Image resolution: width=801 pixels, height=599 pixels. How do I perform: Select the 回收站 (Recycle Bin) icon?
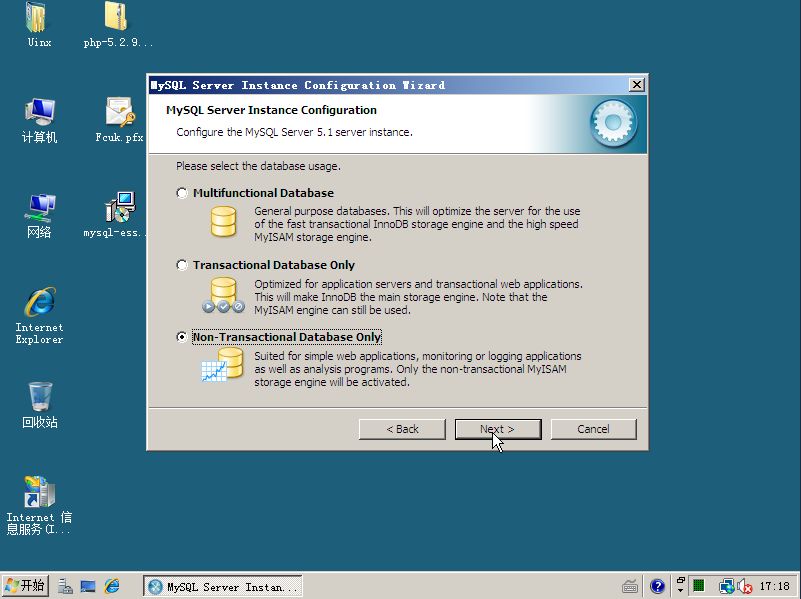pos(39,405)
